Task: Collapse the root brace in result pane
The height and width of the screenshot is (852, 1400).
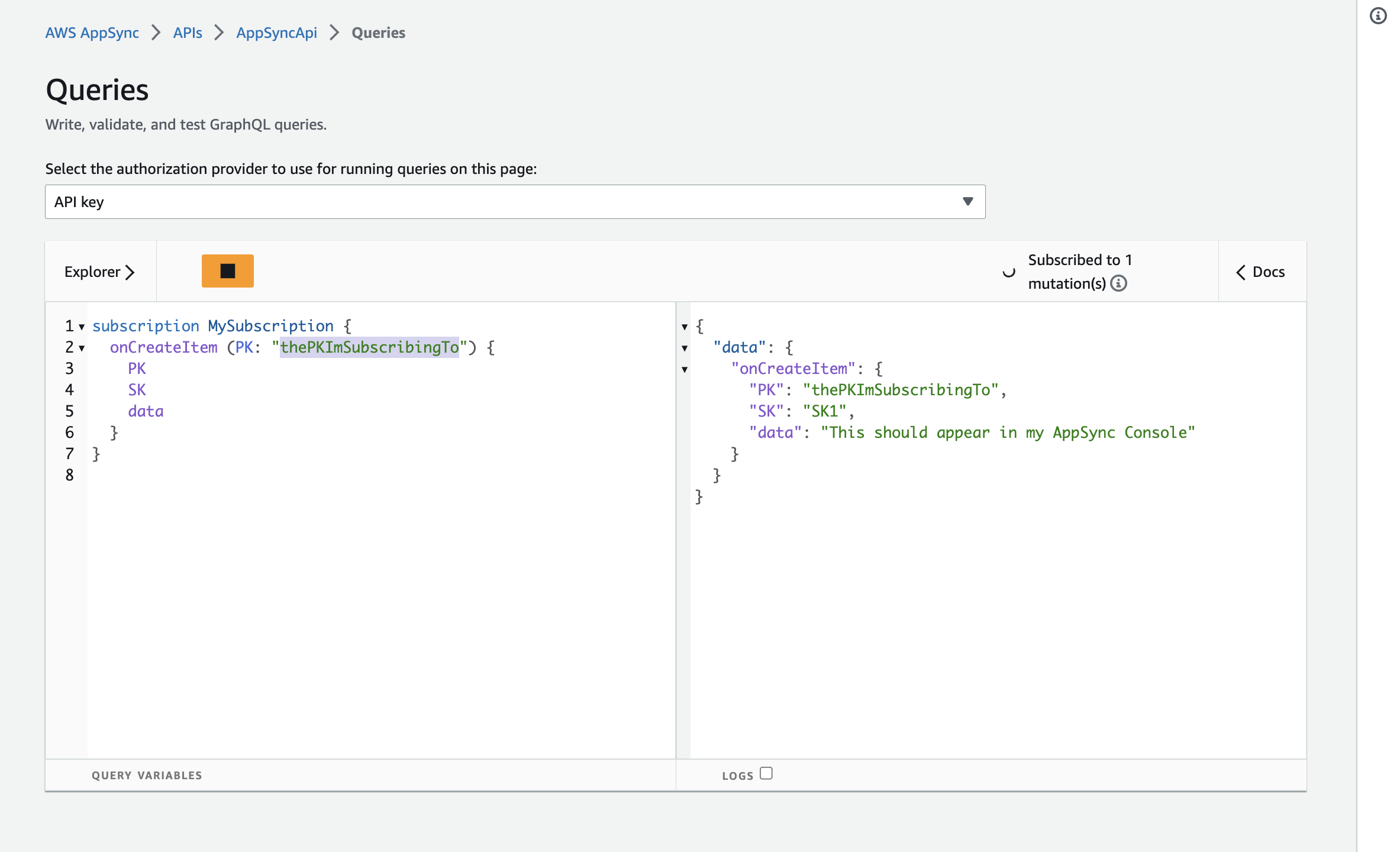Action: coord(685,327)
